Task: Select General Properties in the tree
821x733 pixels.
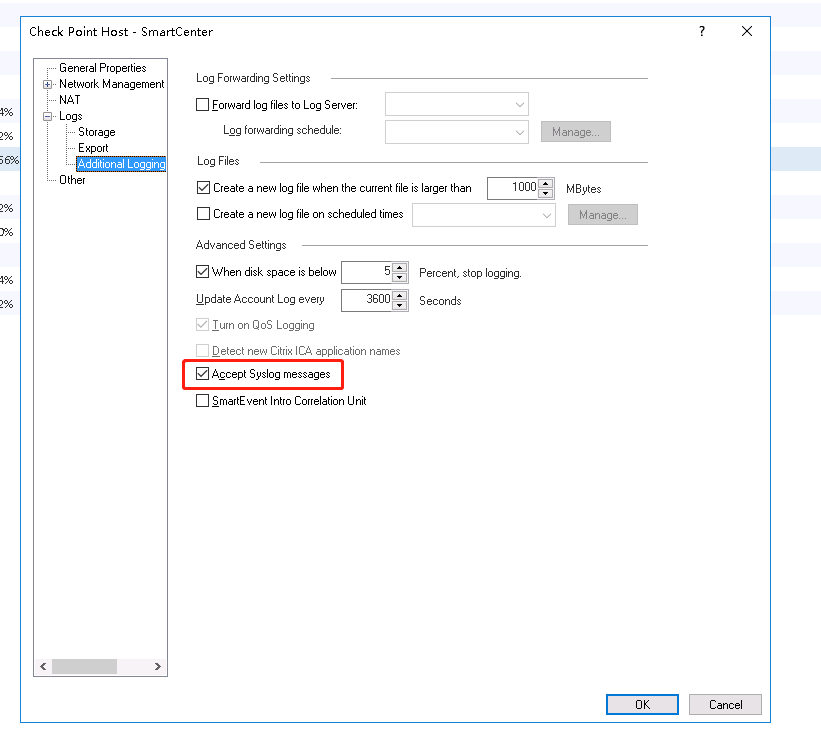Action: click(103, 68)
